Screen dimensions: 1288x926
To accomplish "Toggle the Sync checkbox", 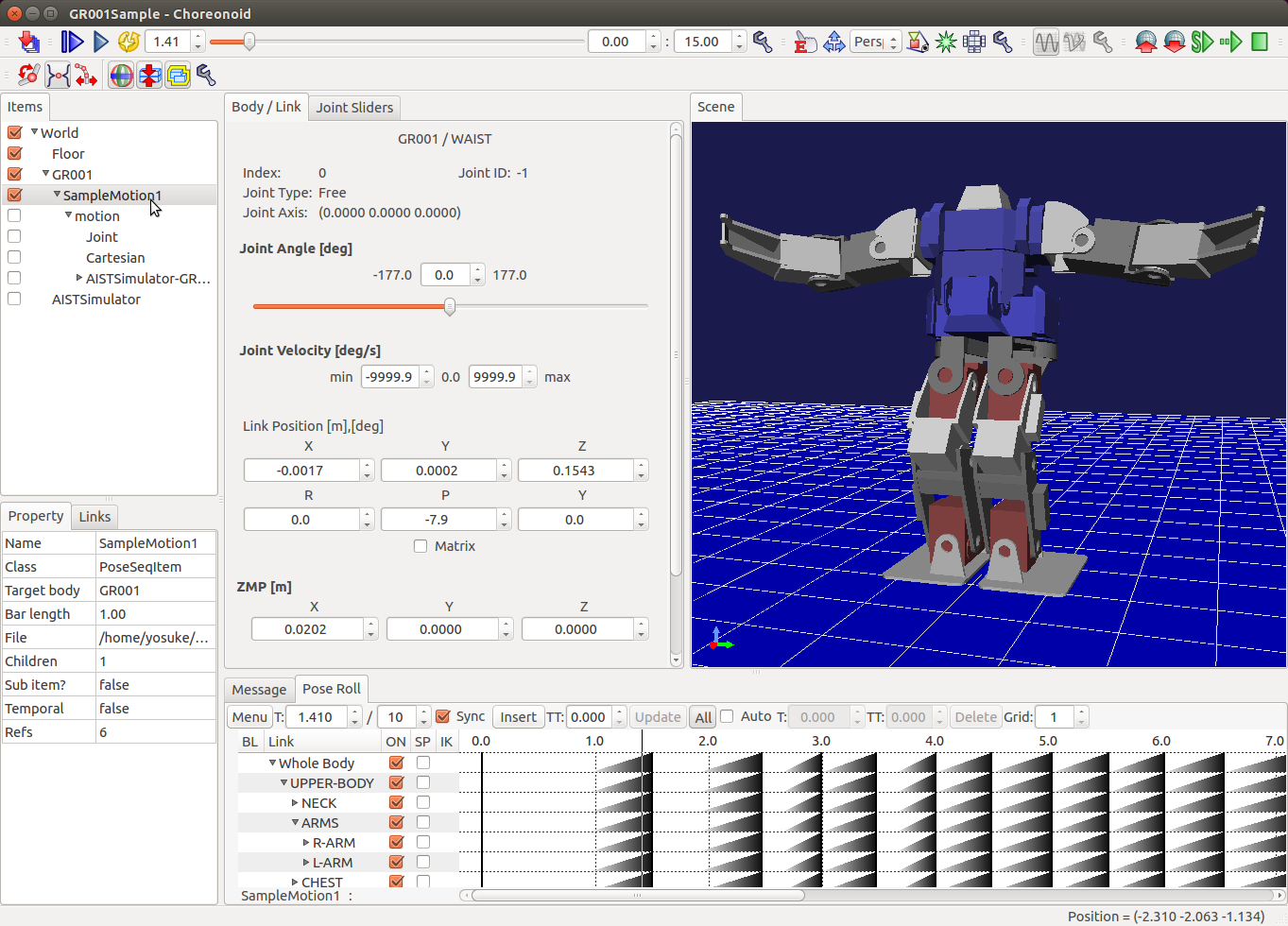I will click(443, 716).
